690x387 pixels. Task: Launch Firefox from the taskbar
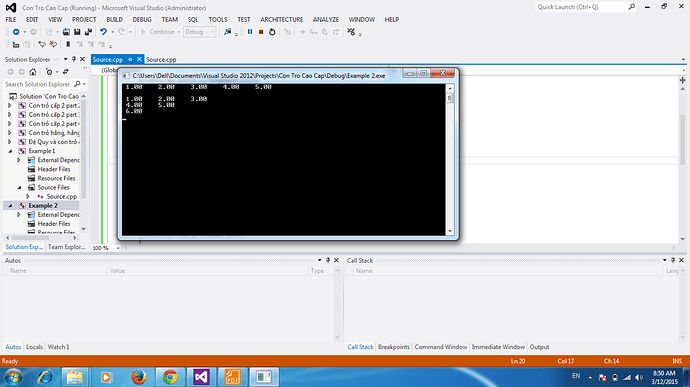(139, 377)
